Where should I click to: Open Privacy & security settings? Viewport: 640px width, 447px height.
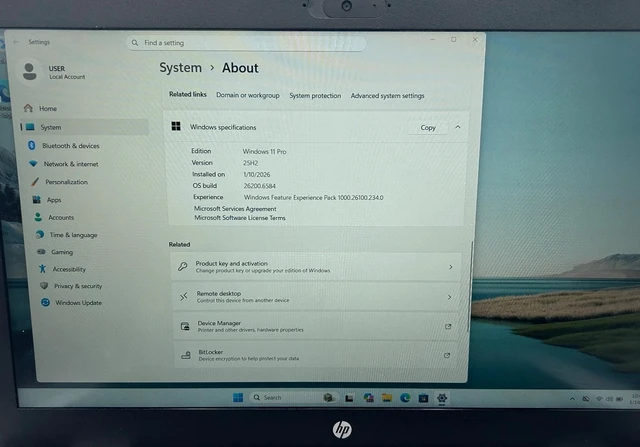click(78, 286)
